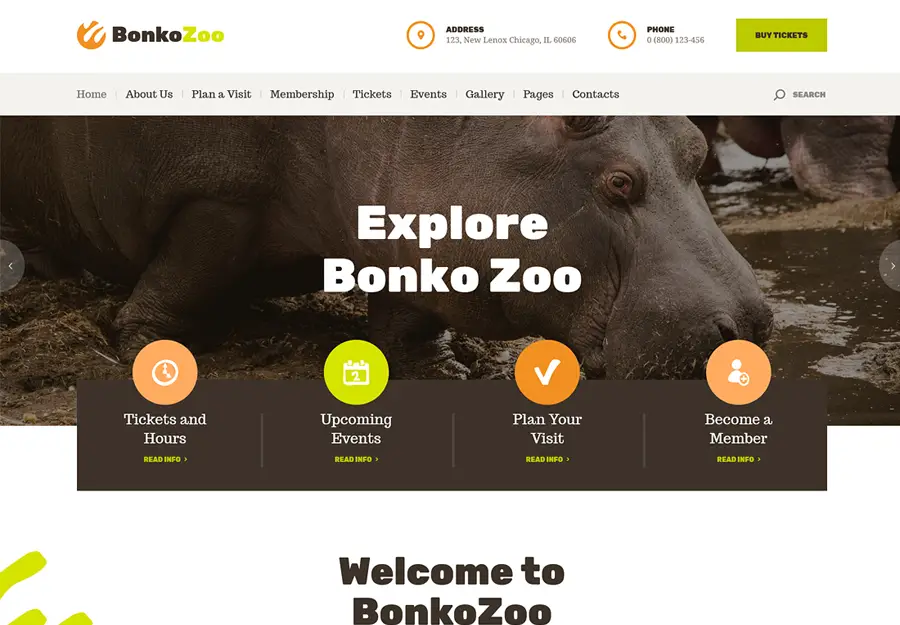Click the search magnifier icon
The height and width of the screenshot is (625, 900).
[779, 95]
